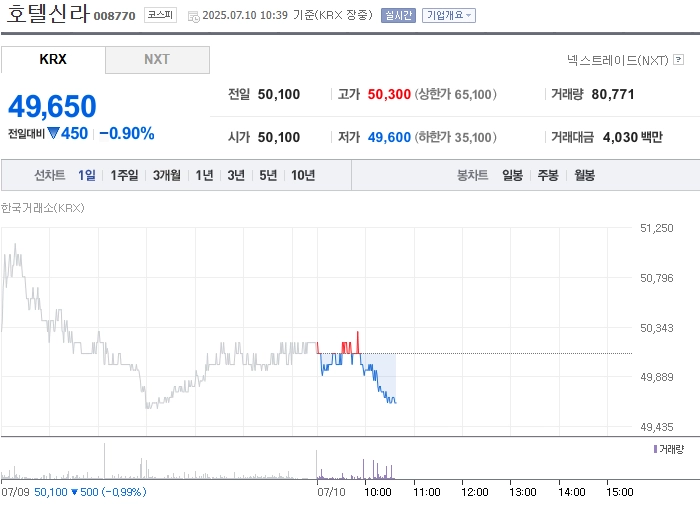Click the 10:00 time axis label

click(x=378, y=492)
